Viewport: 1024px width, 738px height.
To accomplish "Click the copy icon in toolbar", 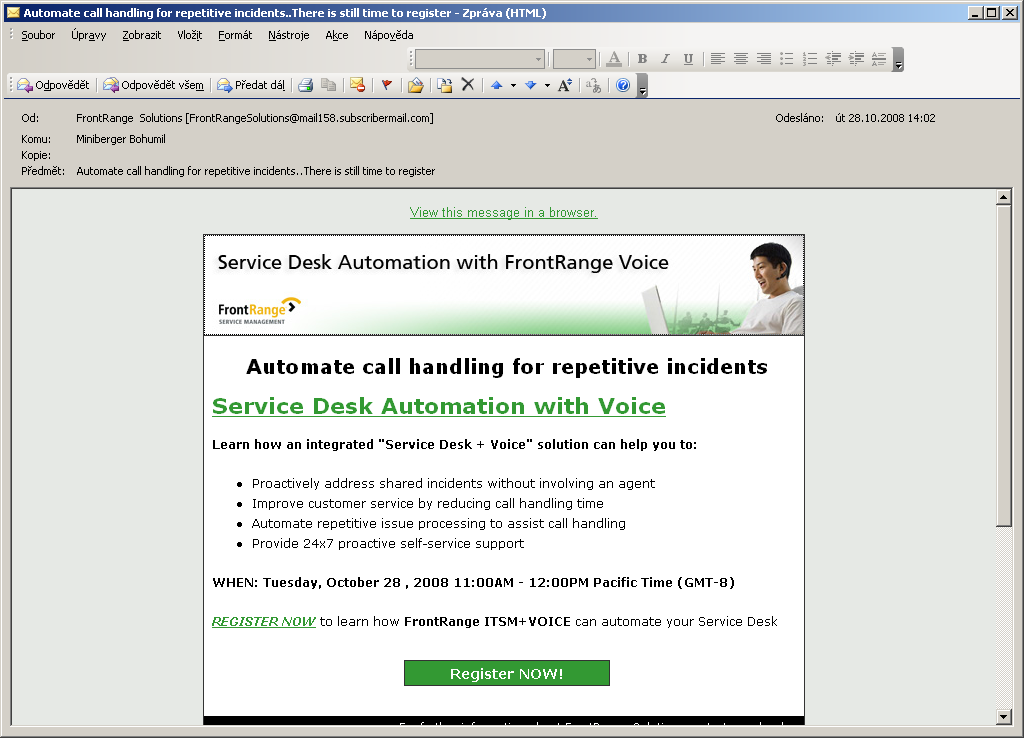I will tap(328, 85).
